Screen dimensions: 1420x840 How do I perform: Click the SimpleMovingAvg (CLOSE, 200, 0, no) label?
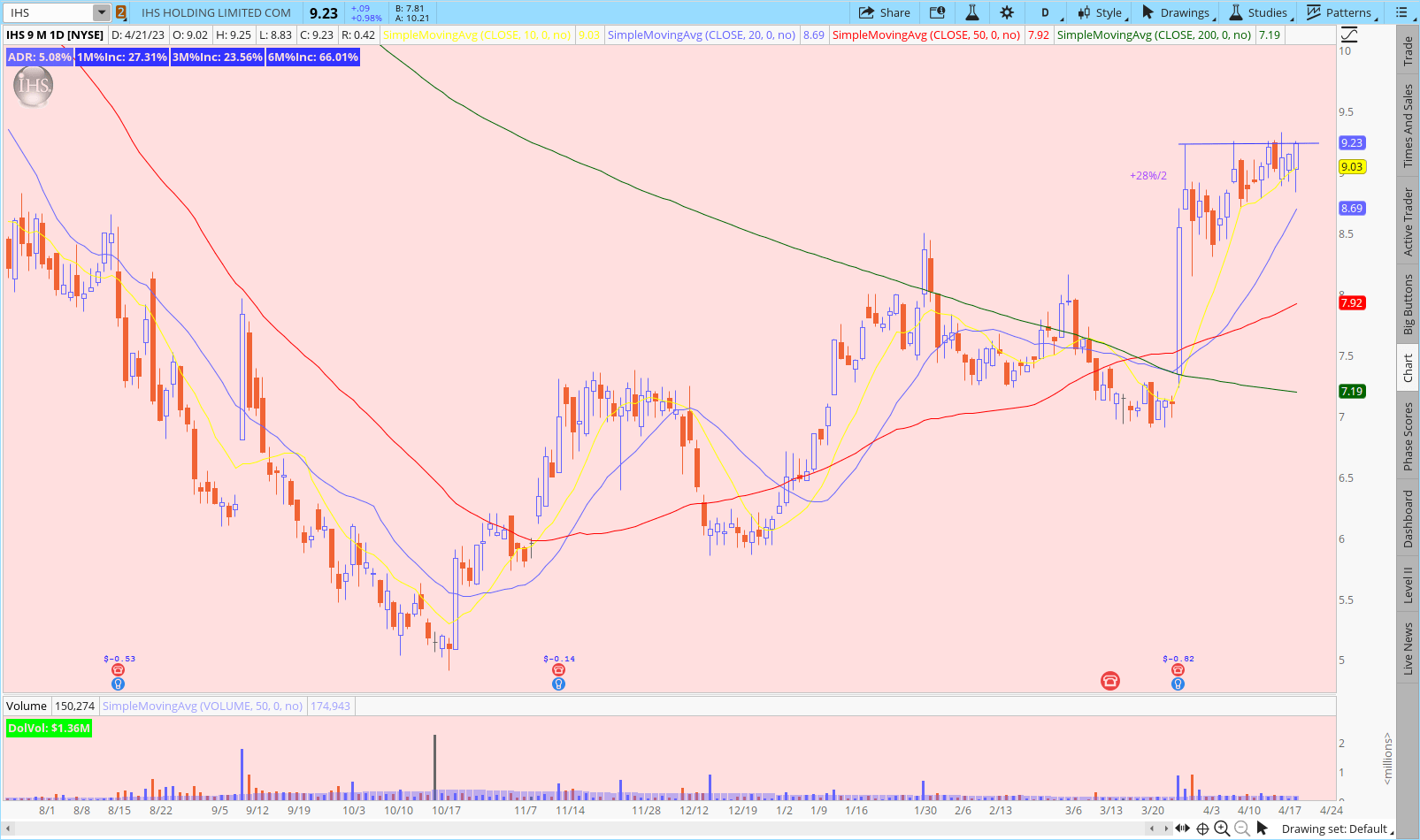pos(1154,35)
